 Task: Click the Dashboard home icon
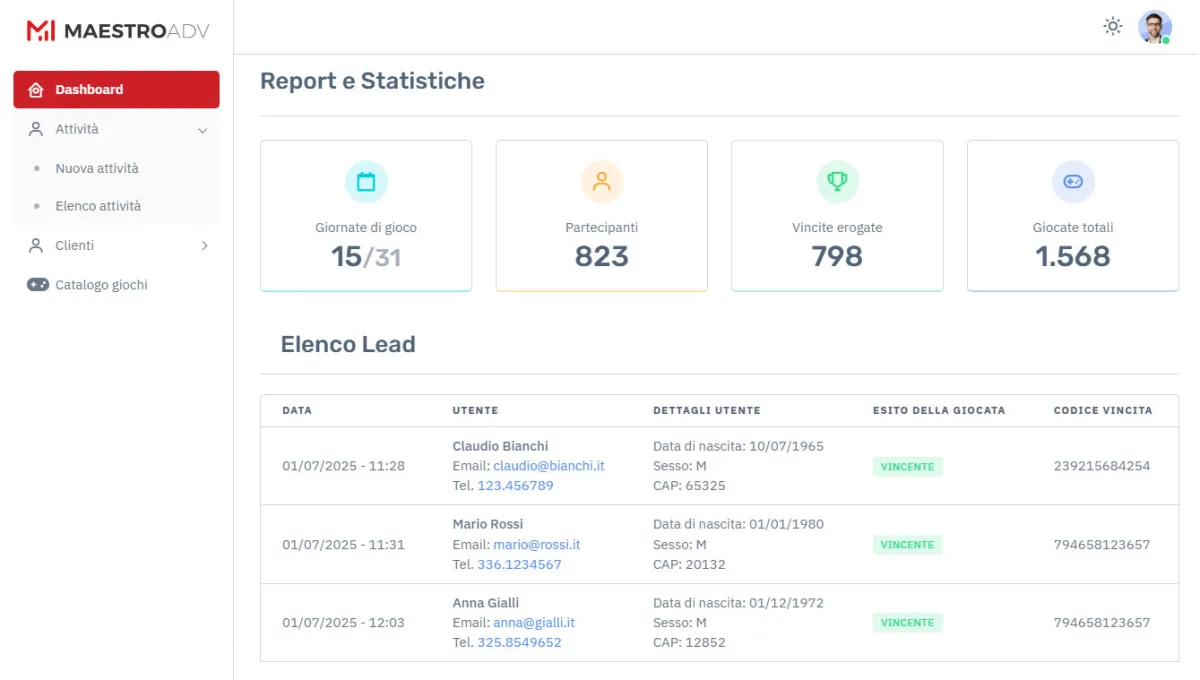(34, 89)
